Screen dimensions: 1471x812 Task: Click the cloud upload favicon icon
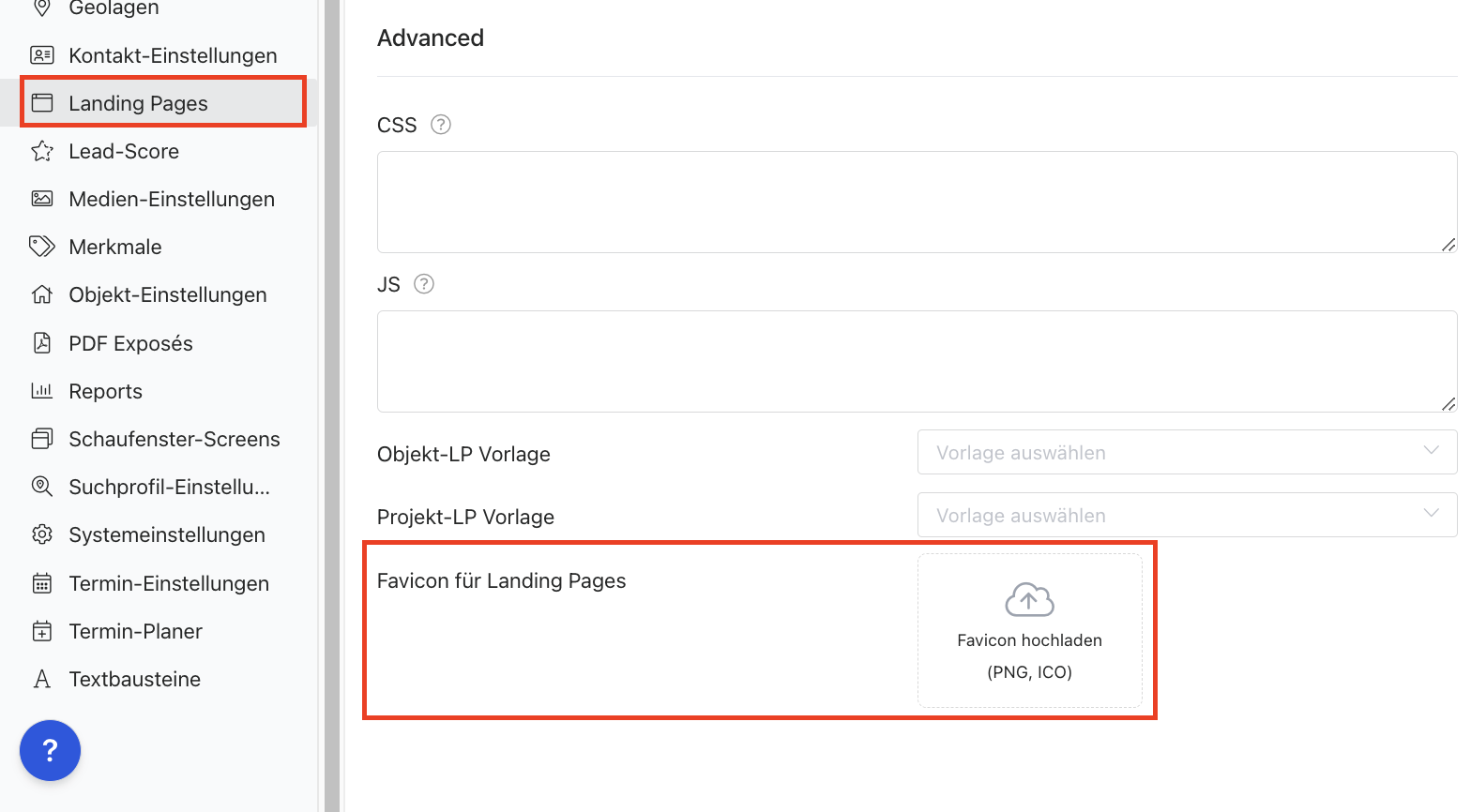[x=1029, y=600]
